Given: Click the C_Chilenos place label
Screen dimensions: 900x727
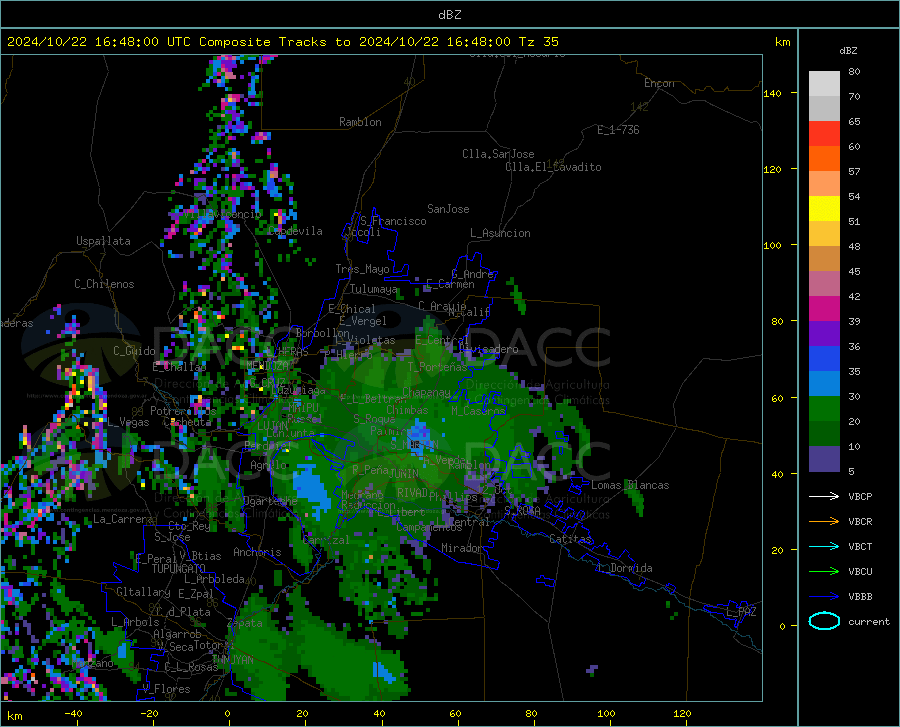Looking at the screenshot, I should [x=104, y=284].
